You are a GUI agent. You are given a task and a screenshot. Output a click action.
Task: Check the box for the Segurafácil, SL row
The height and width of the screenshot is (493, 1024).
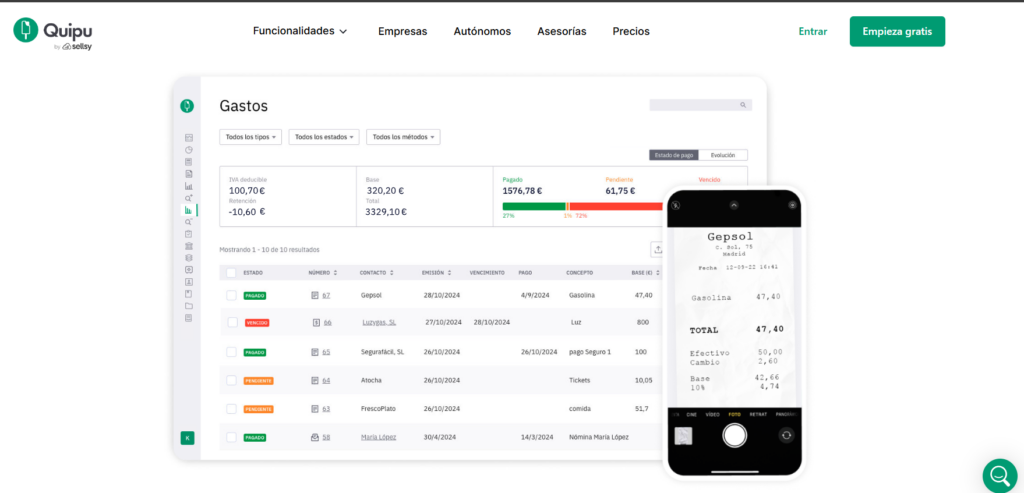click(231, 352)
